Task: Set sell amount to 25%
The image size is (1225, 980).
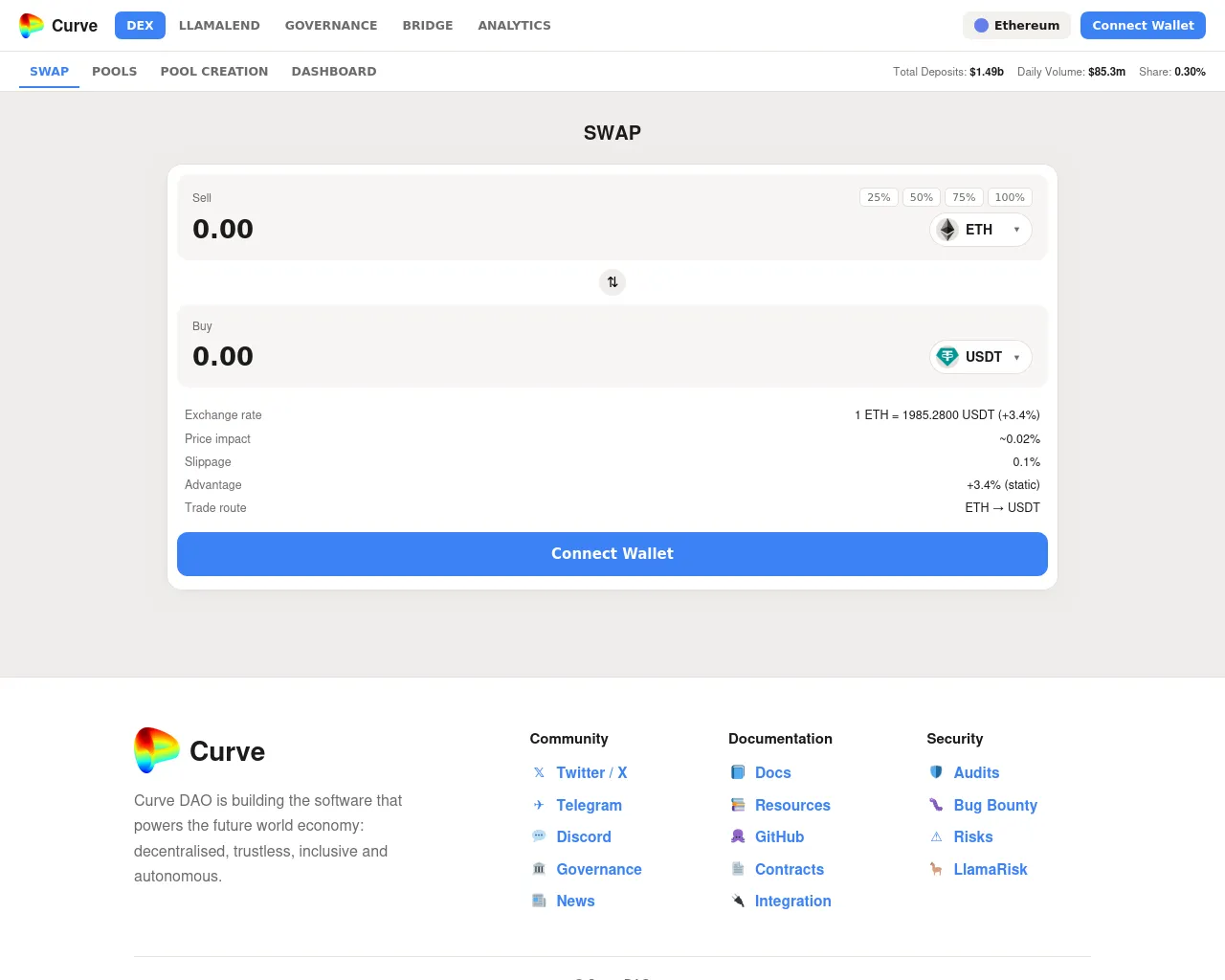Action: [879, 197]
